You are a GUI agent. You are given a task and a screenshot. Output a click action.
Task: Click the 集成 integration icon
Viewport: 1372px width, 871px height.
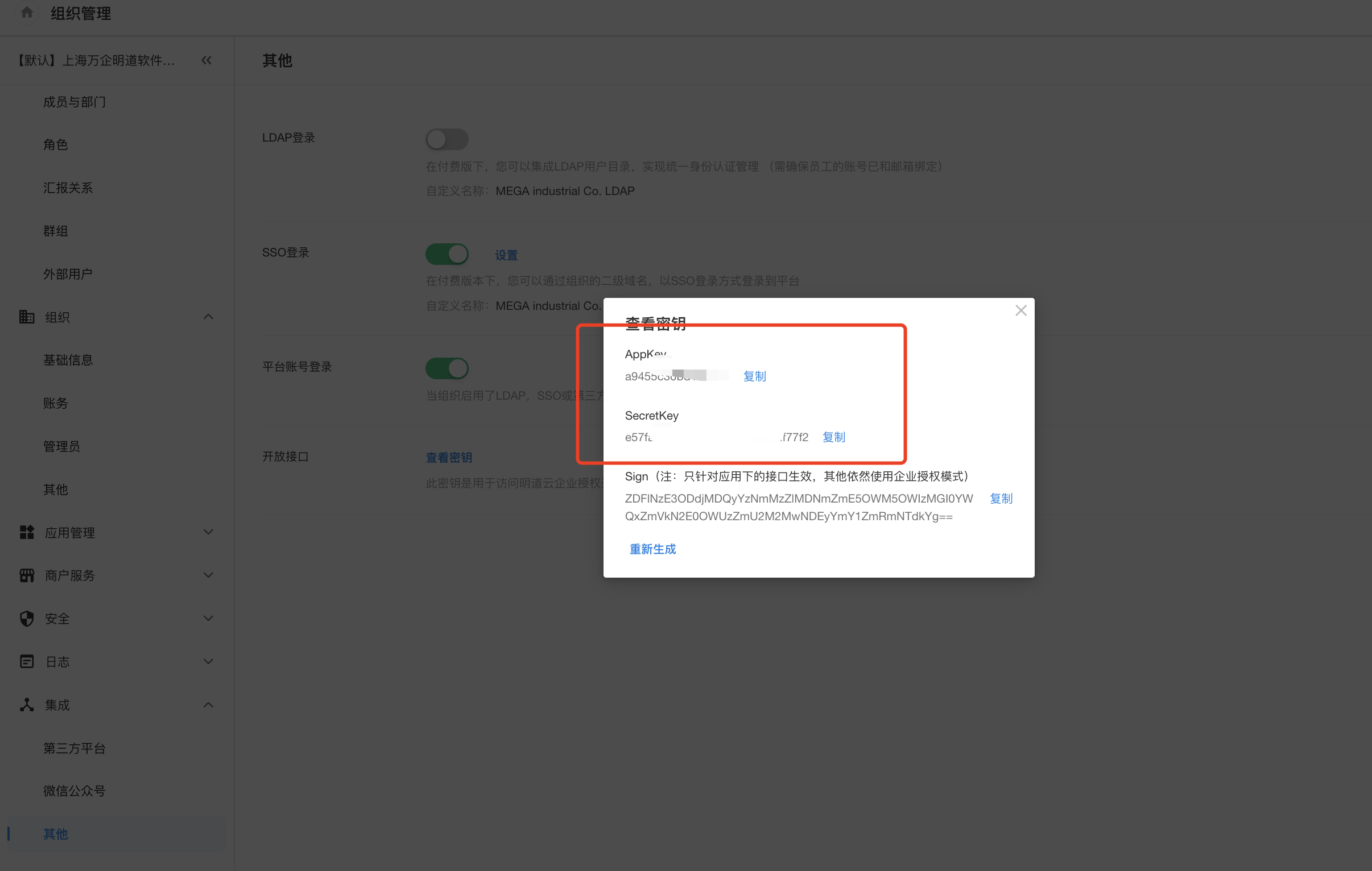coord(27,704)
